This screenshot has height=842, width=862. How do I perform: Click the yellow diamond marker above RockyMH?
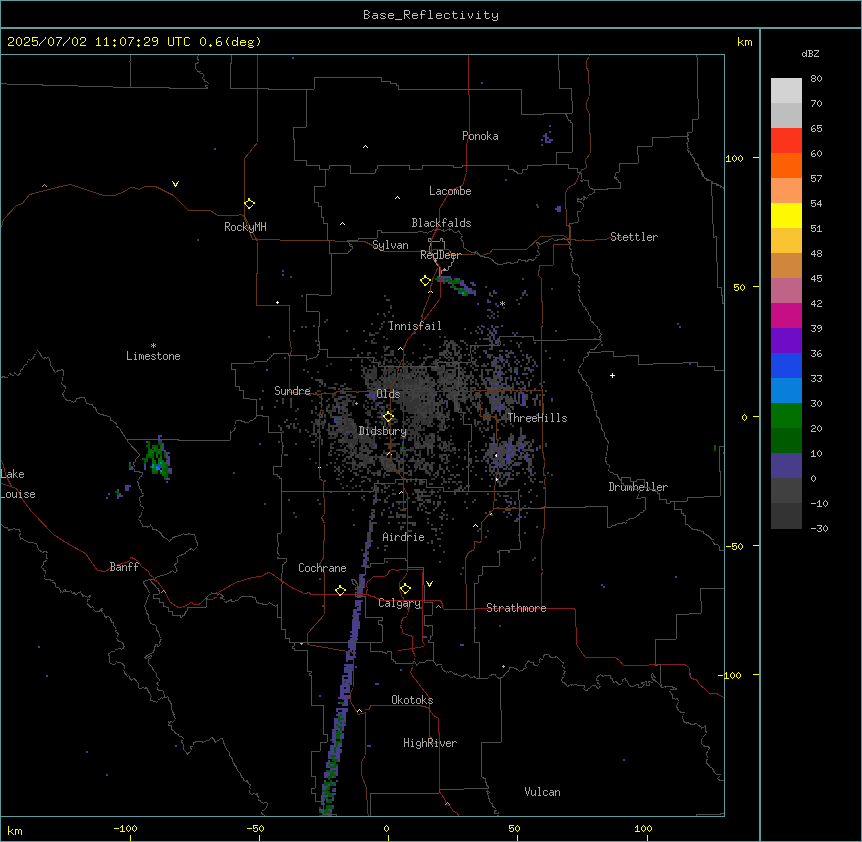coord(250,204)
